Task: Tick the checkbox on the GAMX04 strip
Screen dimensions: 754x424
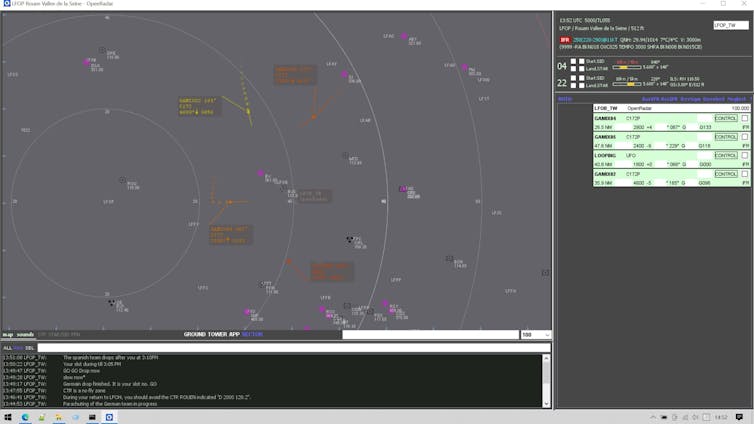Action: pyautogui.click(x=744, y=118)
